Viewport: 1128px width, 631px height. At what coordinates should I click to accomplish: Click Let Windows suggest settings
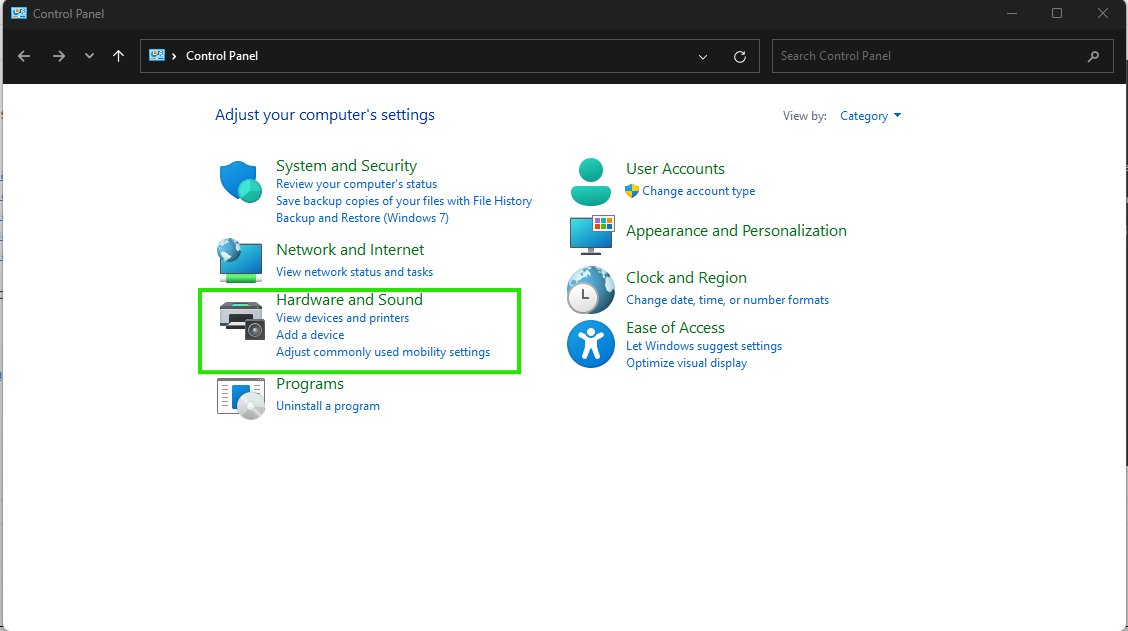[x=704, y=346]
